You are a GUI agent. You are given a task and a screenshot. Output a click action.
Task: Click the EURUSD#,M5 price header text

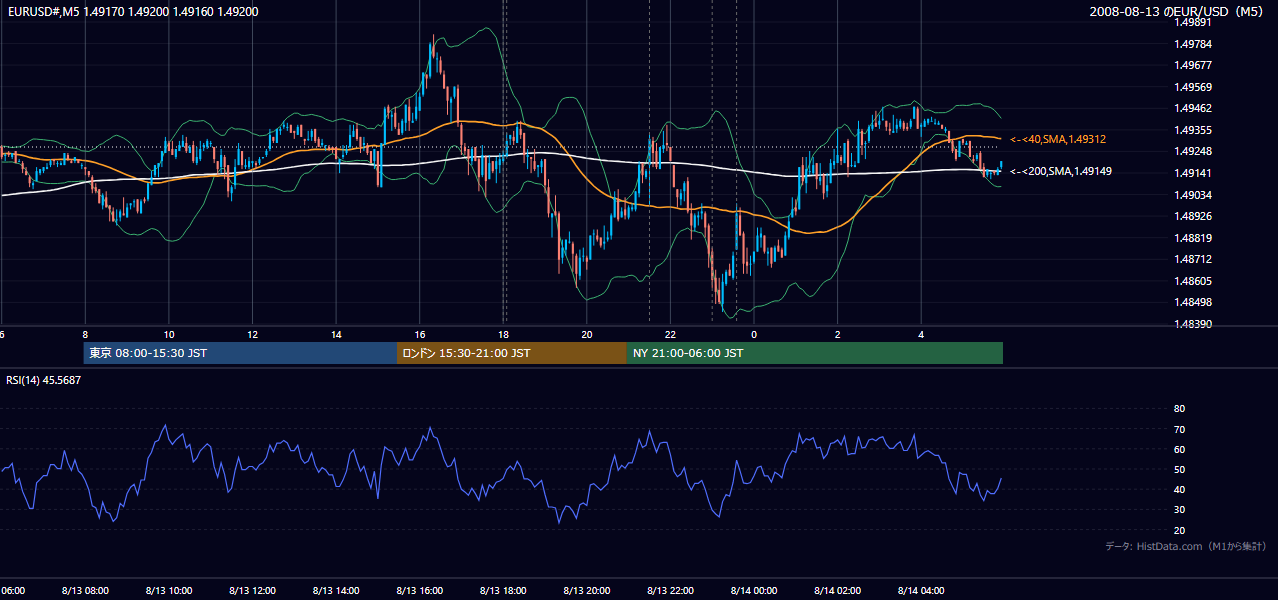[132, 12]
